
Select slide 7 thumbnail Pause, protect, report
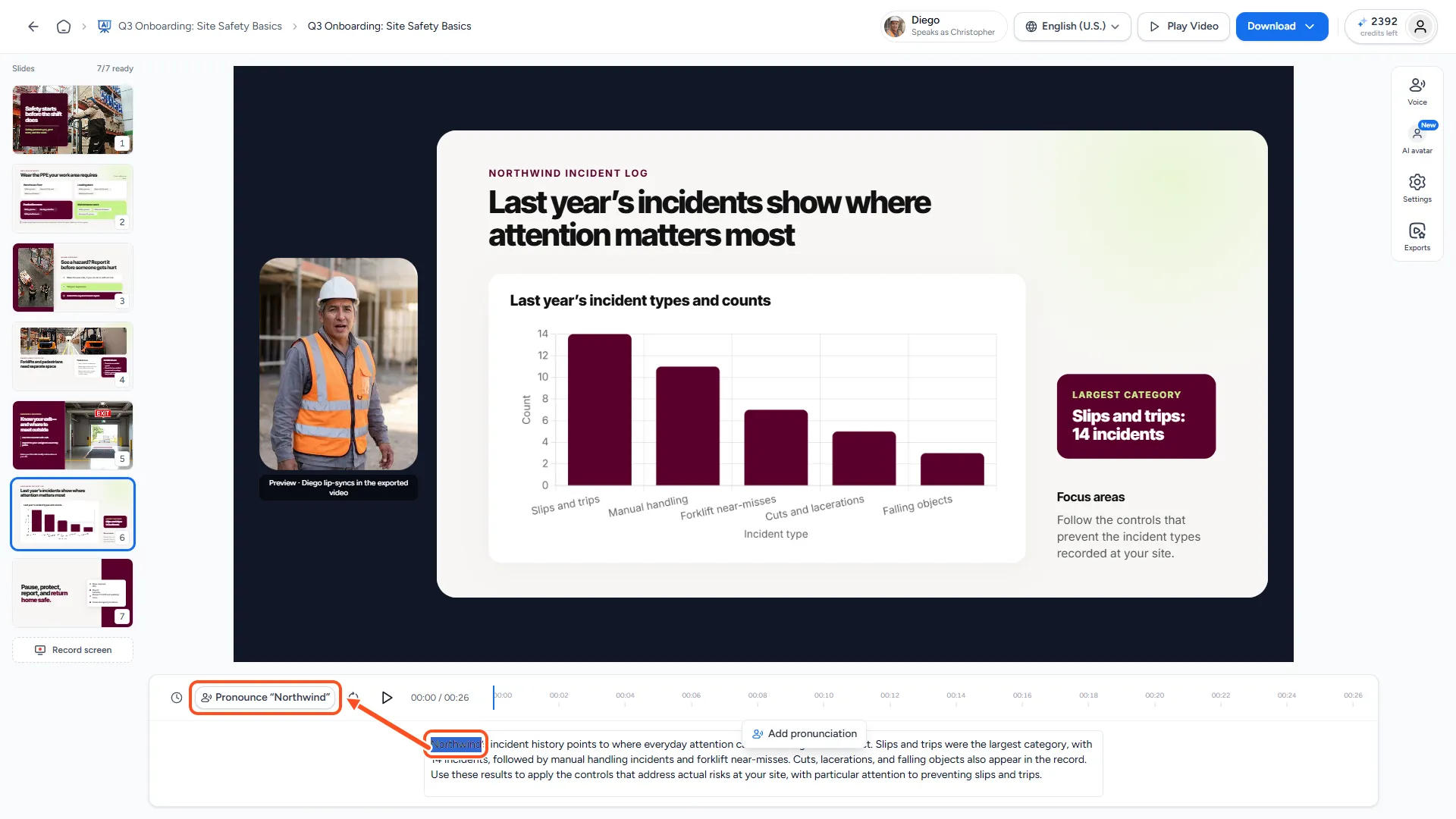pyautogui.click(x=73, y=593)
